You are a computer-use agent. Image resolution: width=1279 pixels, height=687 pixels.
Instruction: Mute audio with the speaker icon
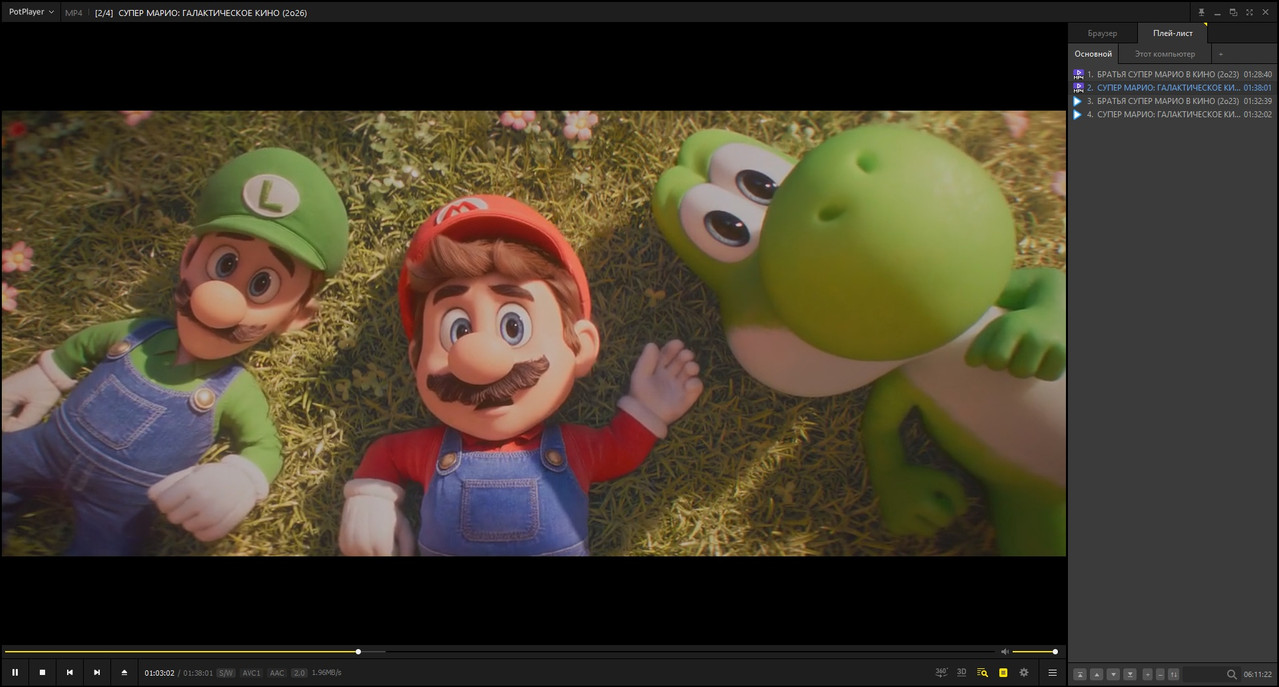pyautogui.click(x=1005, y=652)
